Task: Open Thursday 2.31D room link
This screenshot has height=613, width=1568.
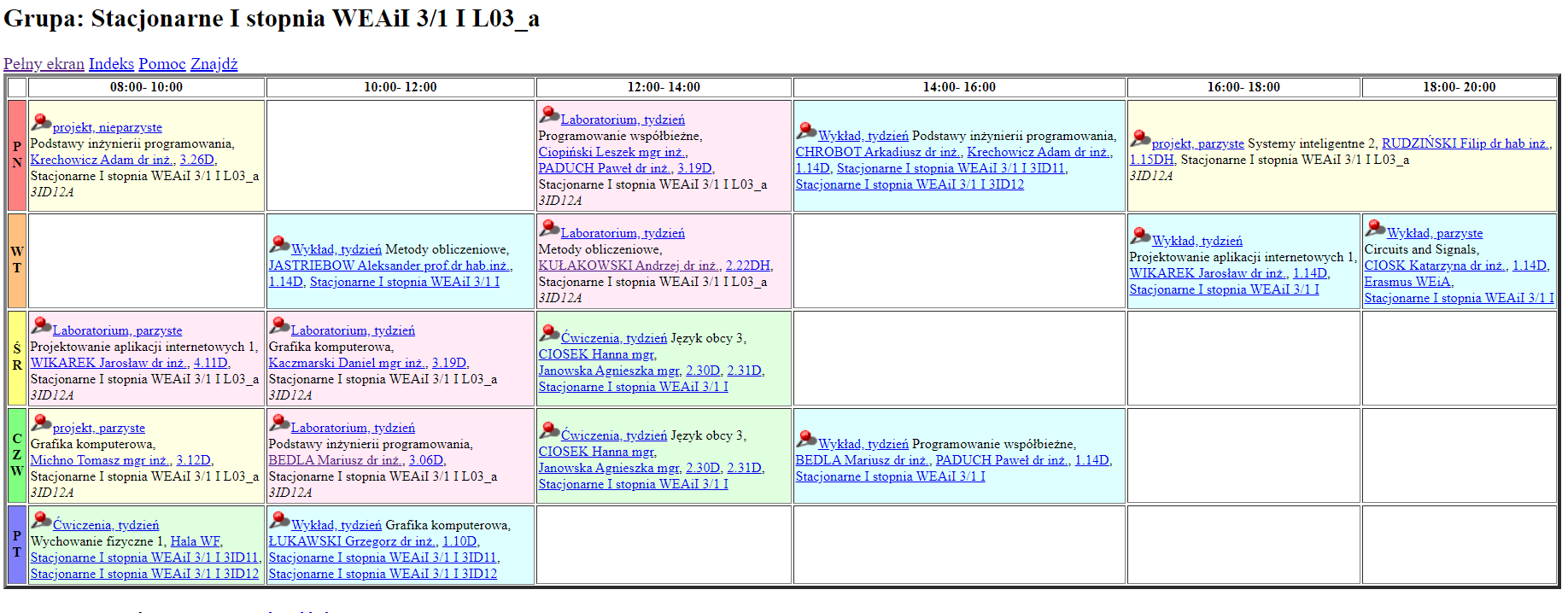Action: point(744,468)
